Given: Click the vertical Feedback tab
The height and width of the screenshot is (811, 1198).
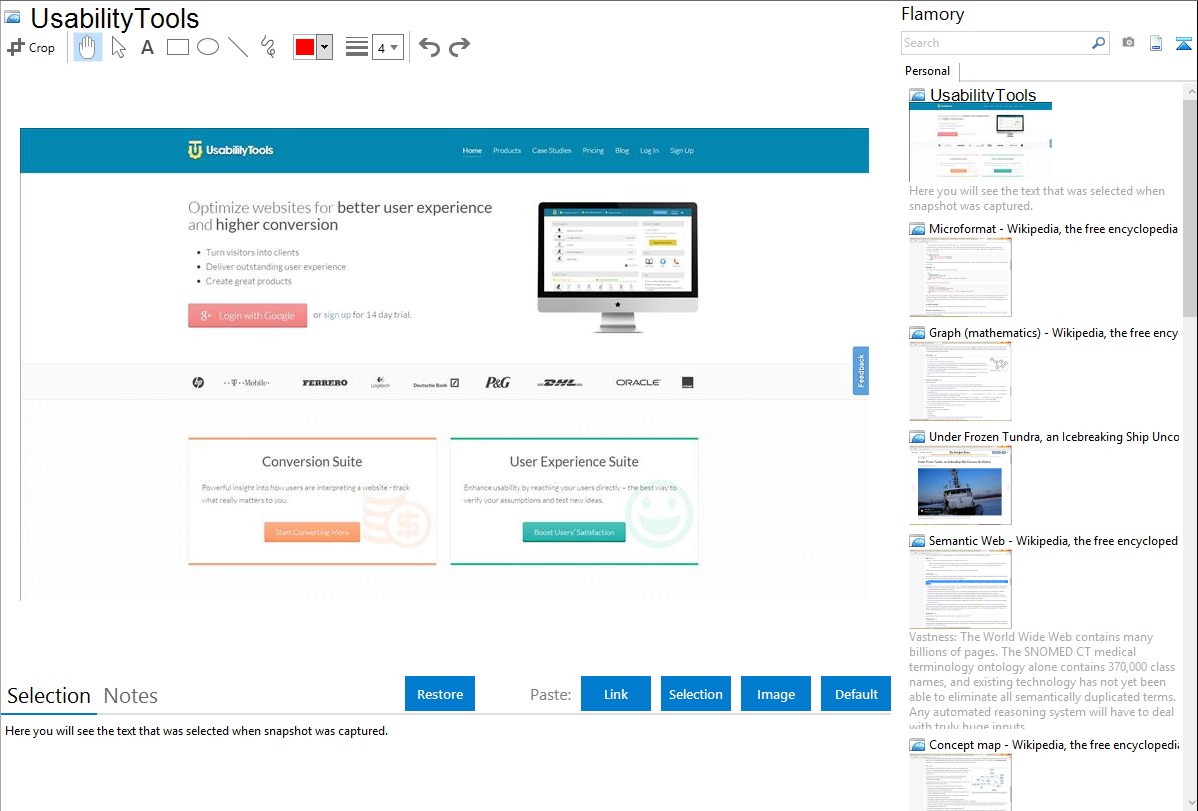Looking at the screenshot, I should [x=861, y=371].
